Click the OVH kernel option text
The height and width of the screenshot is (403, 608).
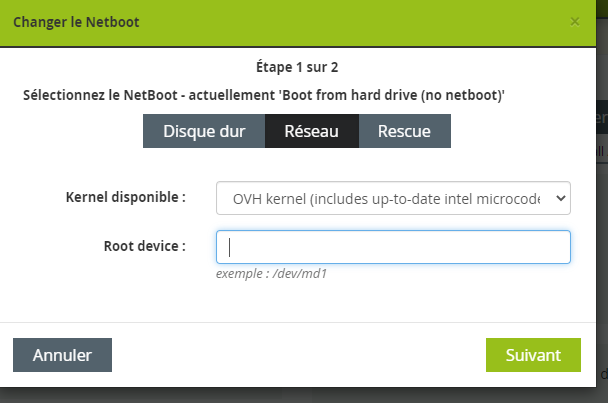(x=386, y=199)
